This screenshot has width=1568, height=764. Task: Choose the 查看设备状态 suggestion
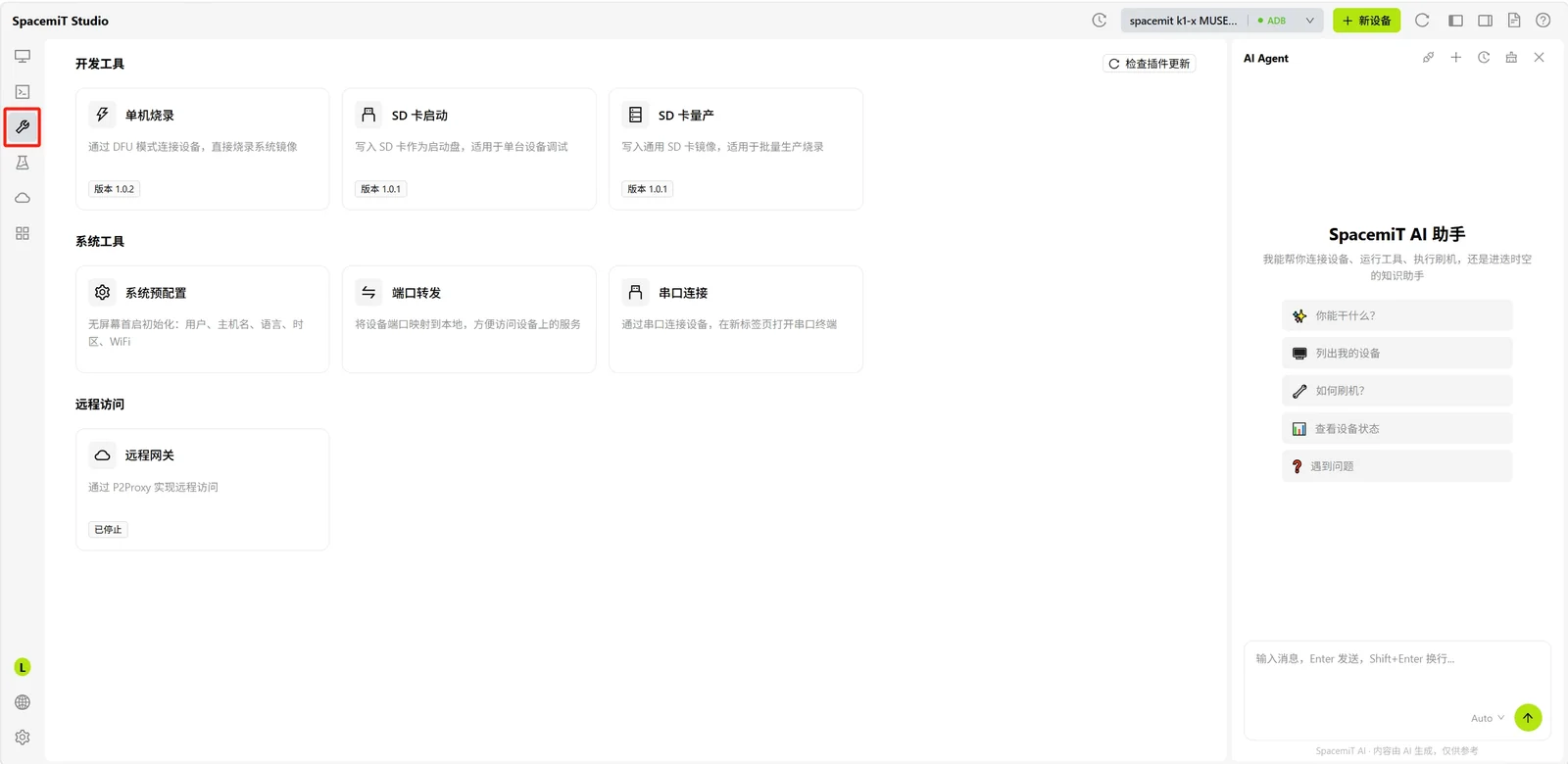tap(1396, 428)
